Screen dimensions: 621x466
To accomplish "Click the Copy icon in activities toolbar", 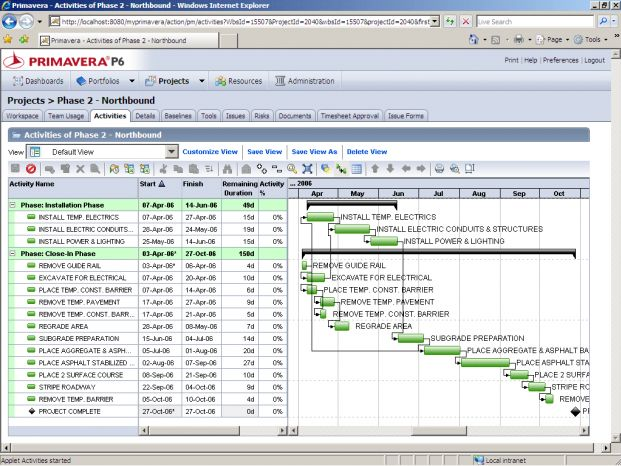I will point(178,169).
